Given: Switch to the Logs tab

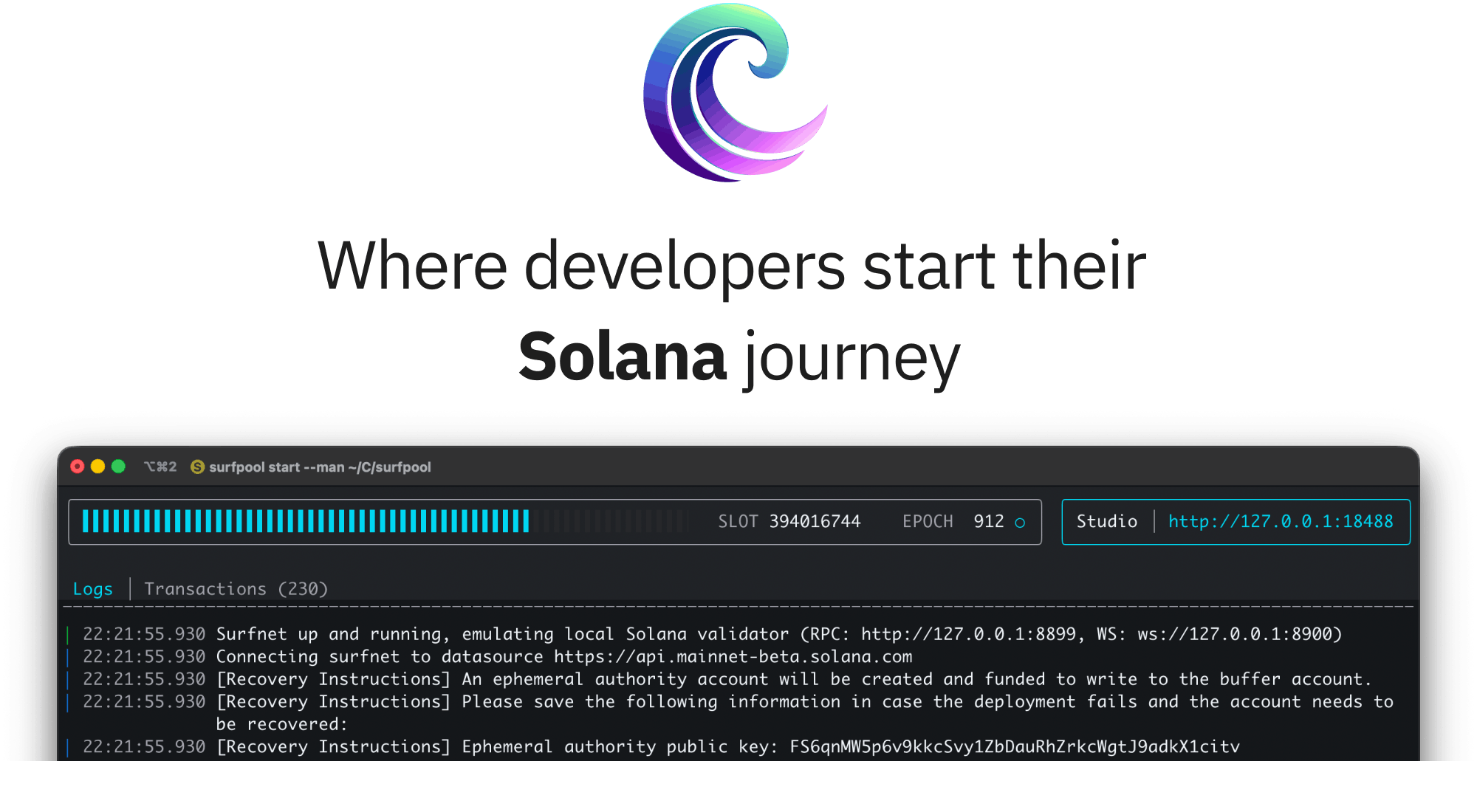Looking at the screenshot, I should [x=92, y=589].
